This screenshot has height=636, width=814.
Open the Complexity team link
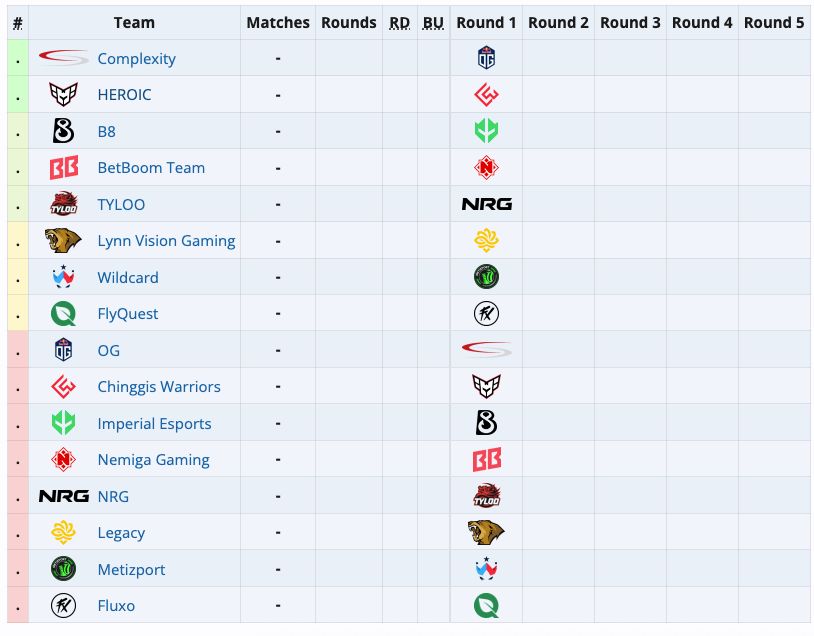(x=137, y=59)
